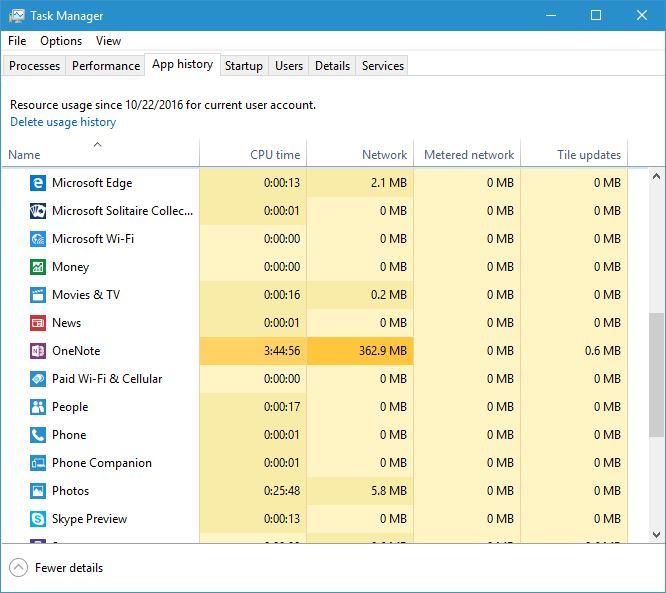This screenshot has width=666, height=593.
Task: Click the Microsoft Edge app icon
Action: click(x=38, y=183)
